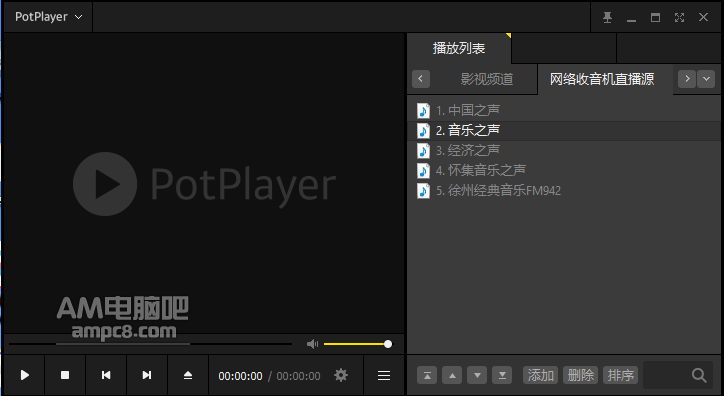The height and width of the screenshot is (396, 724).
Task: Open the 影视频道 playlist tab
Action: click(487, 79)
